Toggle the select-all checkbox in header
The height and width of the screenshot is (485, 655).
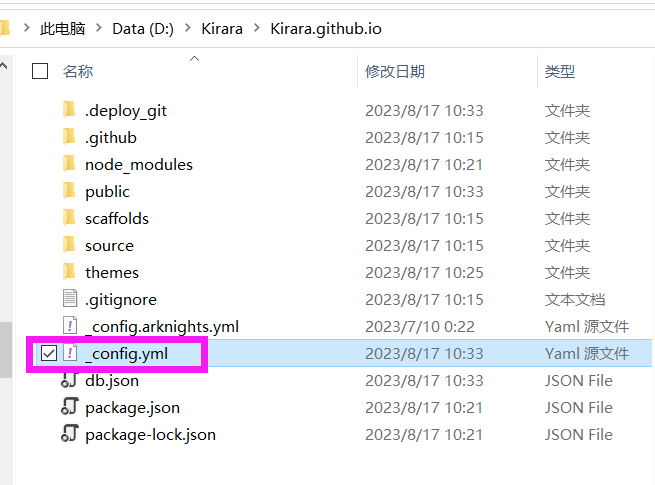coord(40,71)
